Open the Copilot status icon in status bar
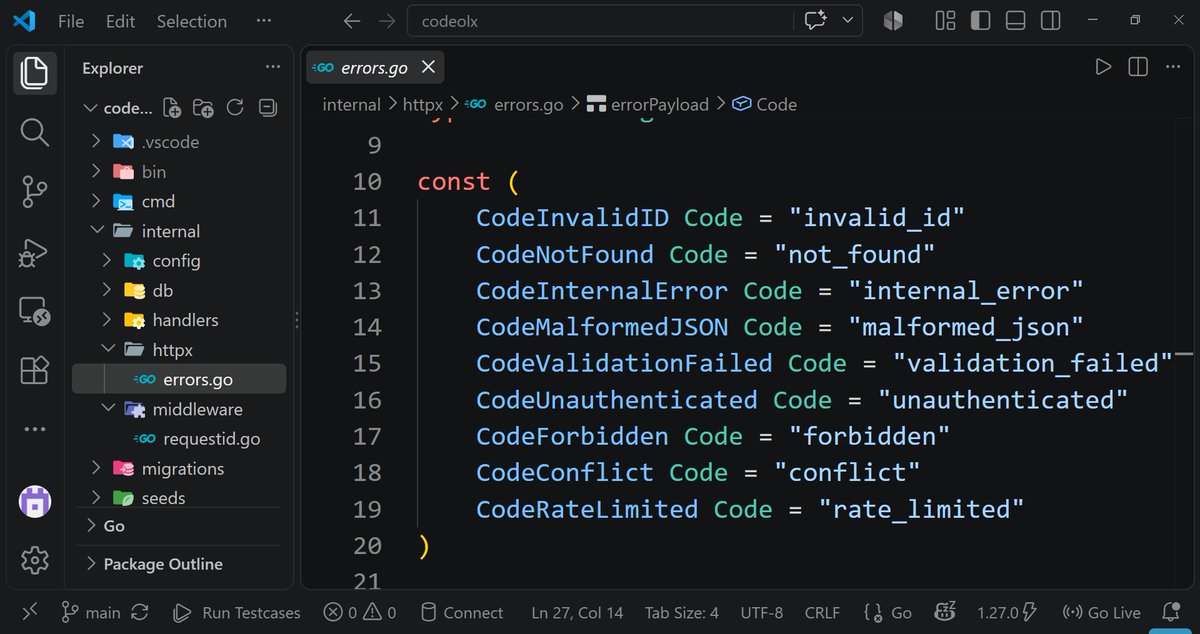The width and height of the screenshot is (1200, 634). tap(944, 612)
